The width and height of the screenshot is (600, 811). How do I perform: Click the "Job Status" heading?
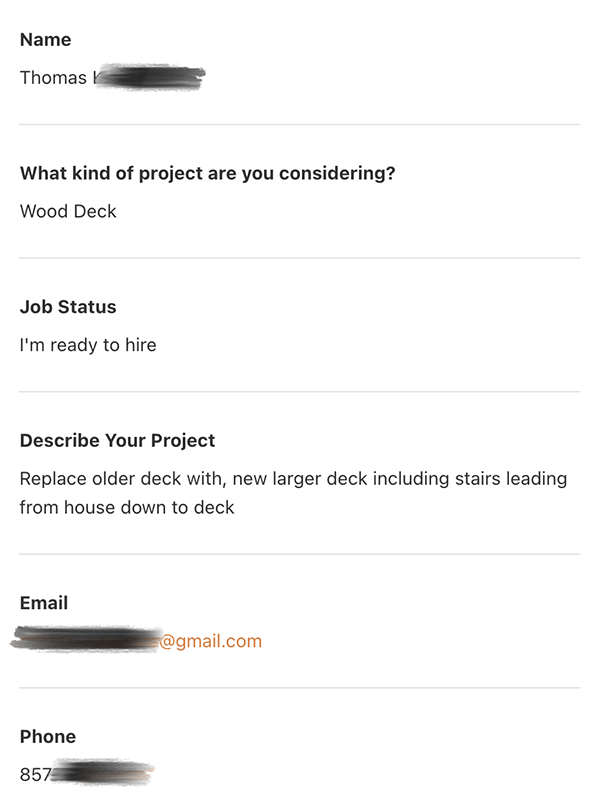click(68, 307)
